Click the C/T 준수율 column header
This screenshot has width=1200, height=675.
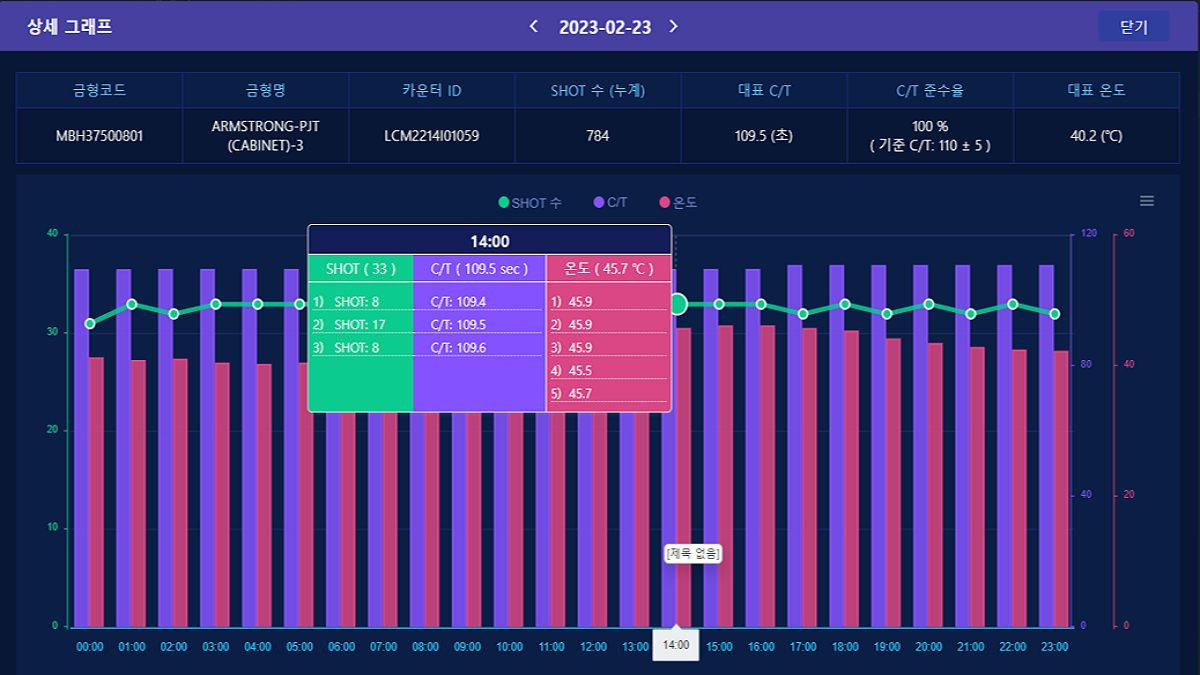click(929, 90)
